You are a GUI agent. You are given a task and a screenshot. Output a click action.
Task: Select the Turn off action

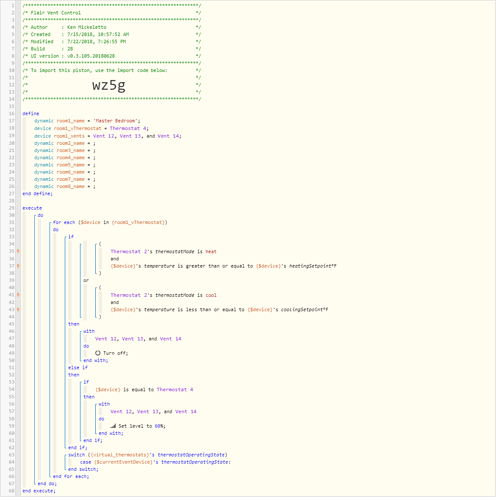click(112, 354)
